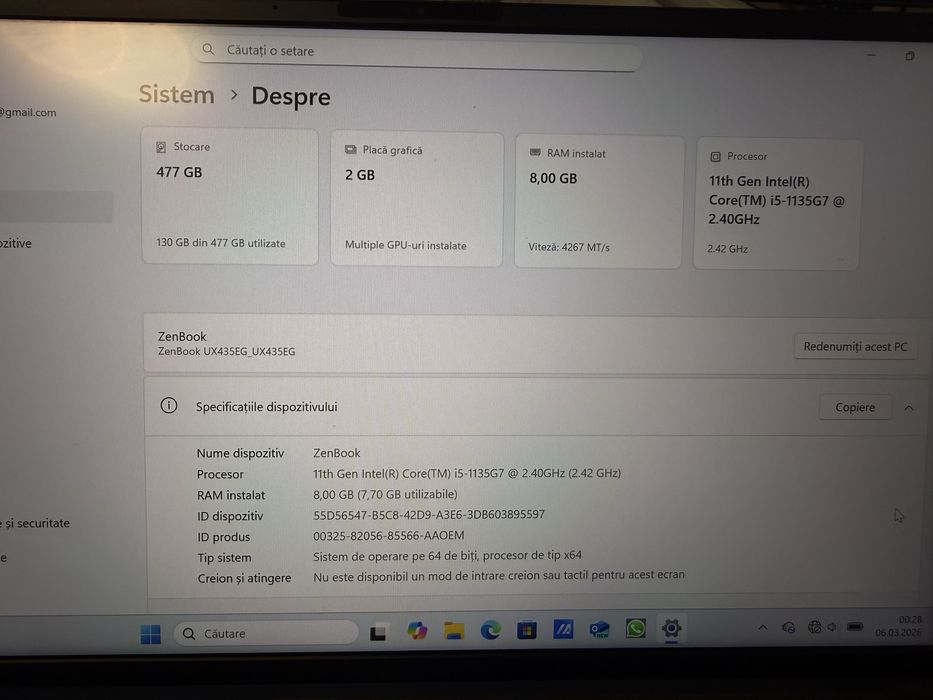The image size is (933, 700).
Task: Click the Redenumiți acest PC button
Action: (855, 346)
